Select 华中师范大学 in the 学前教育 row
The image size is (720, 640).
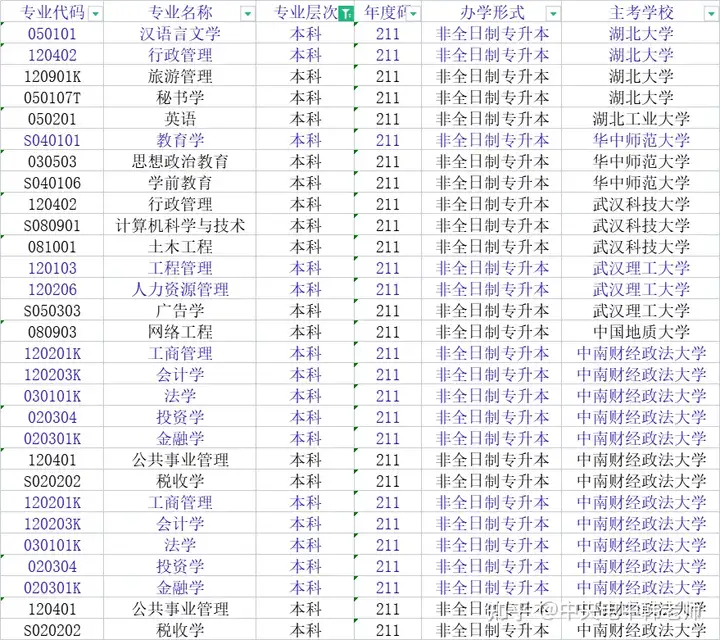click(x=641, y=183)
